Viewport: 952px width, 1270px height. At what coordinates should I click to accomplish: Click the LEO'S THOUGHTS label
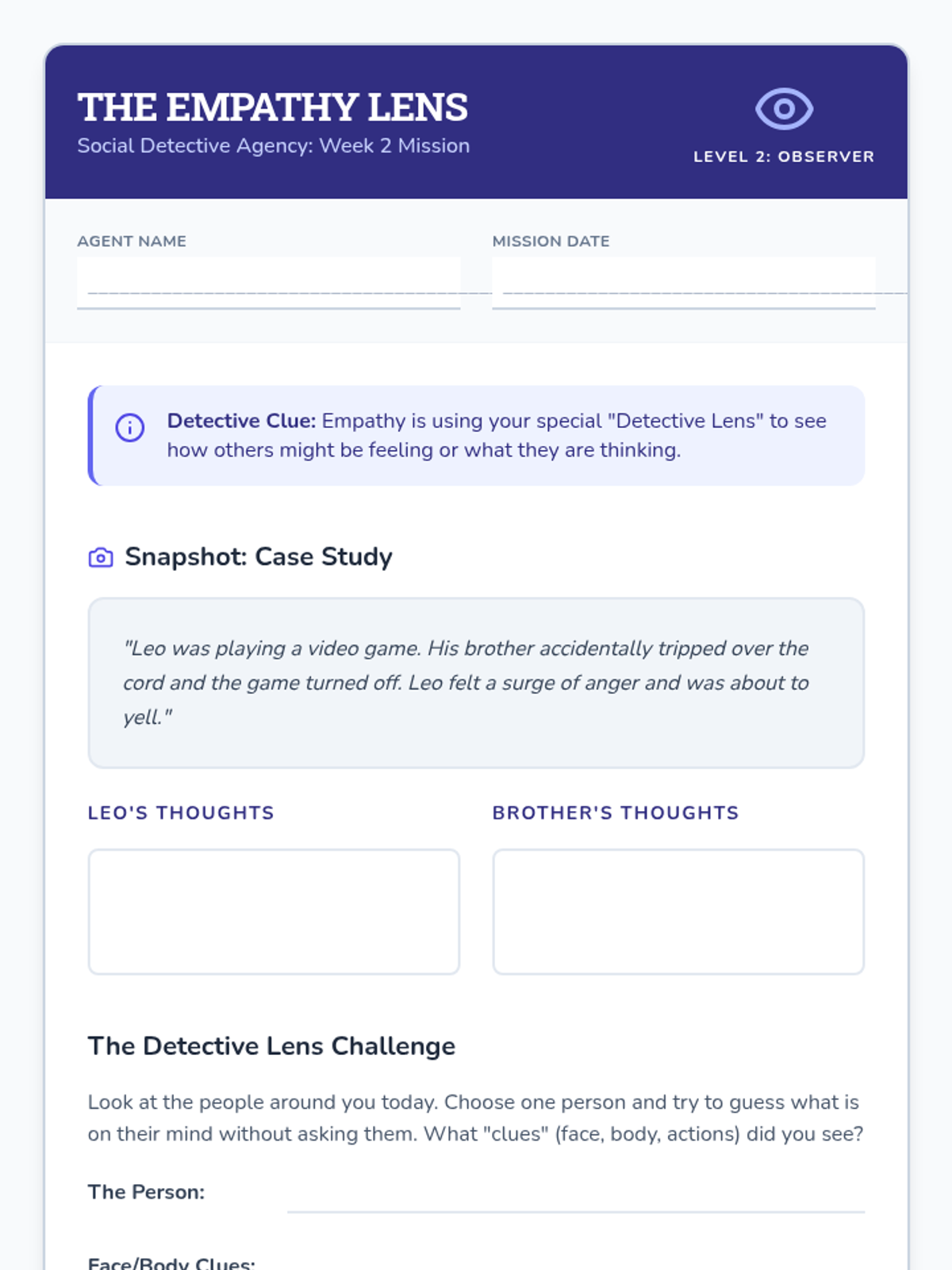coord(181,813)
